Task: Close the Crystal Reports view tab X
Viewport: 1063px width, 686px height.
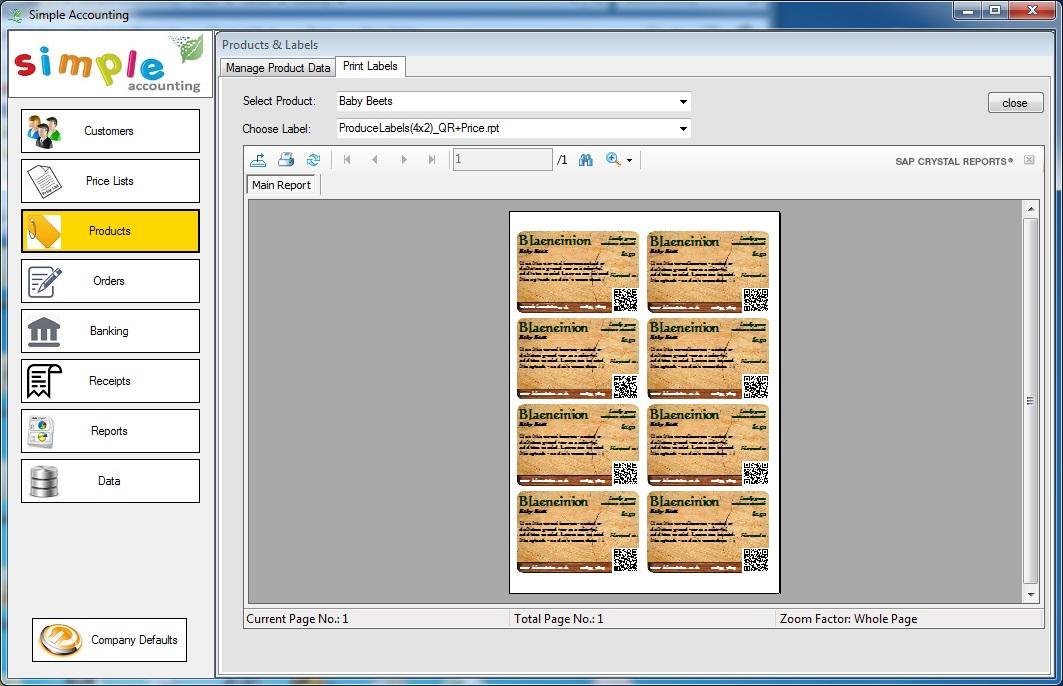Action: pyautogui.click(x=1029, y=160)
